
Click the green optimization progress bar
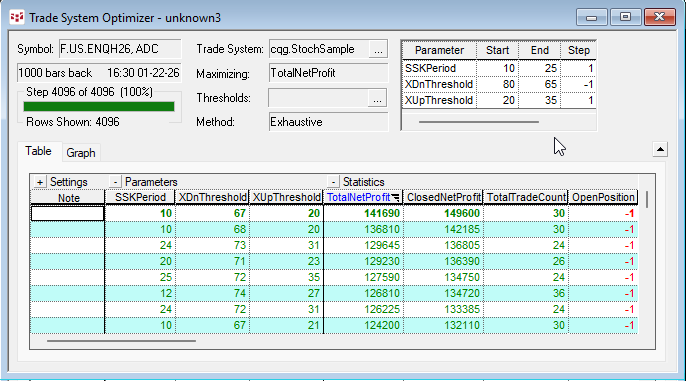tap(99, 106)
